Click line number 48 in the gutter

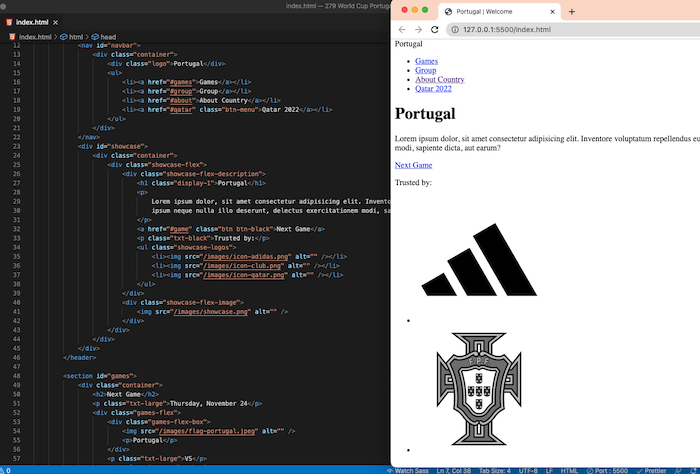tap(17, 376)
